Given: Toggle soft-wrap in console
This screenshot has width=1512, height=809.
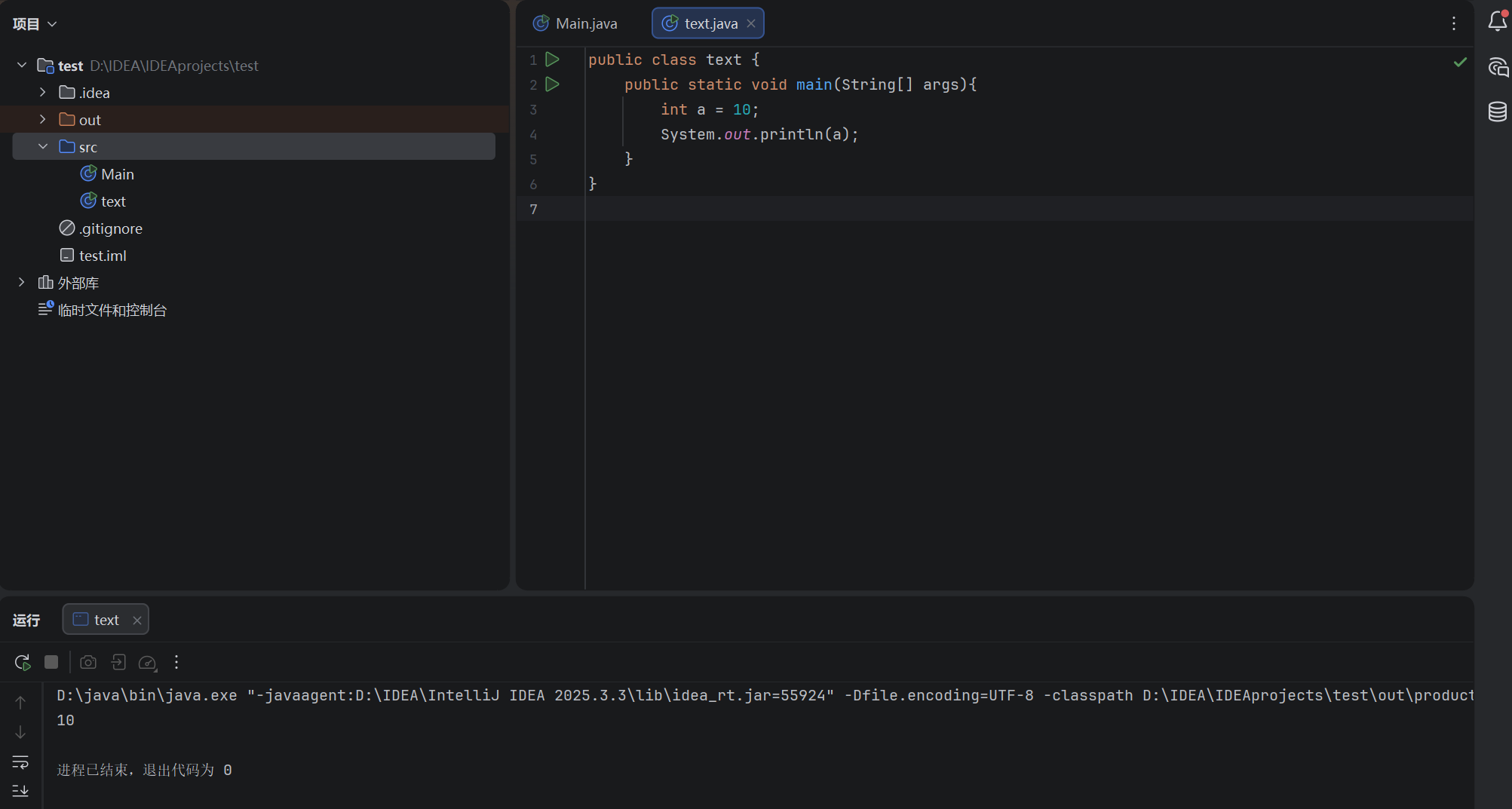Looking at the screenshot, I should coord(20,762).
